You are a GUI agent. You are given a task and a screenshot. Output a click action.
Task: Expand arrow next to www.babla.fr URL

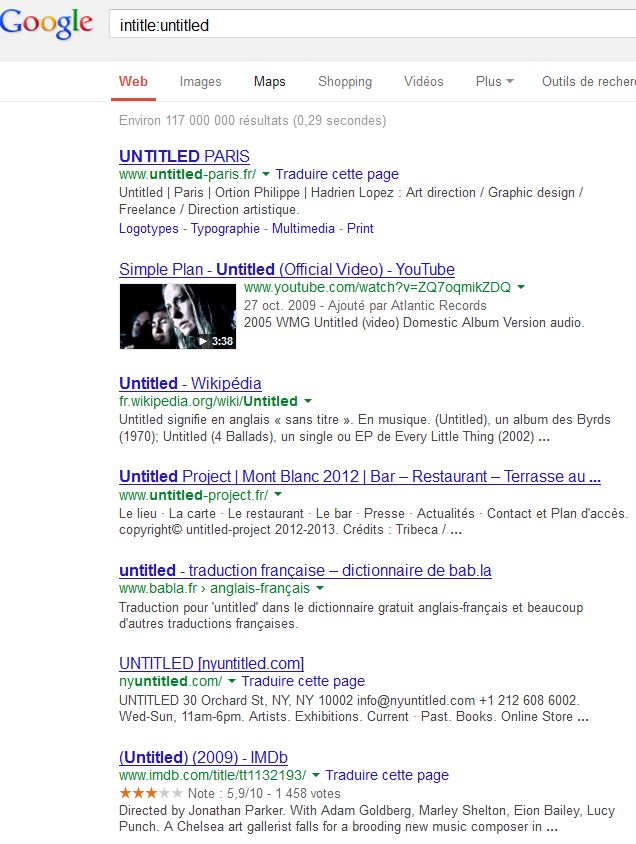click(319, 589)
